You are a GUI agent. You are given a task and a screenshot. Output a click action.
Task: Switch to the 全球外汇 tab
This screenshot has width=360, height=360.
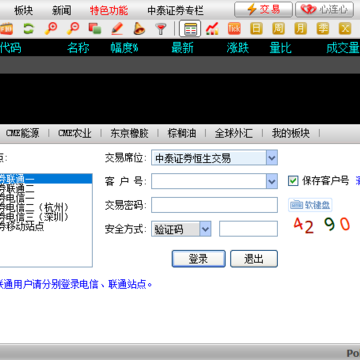(x=234, y=133)
